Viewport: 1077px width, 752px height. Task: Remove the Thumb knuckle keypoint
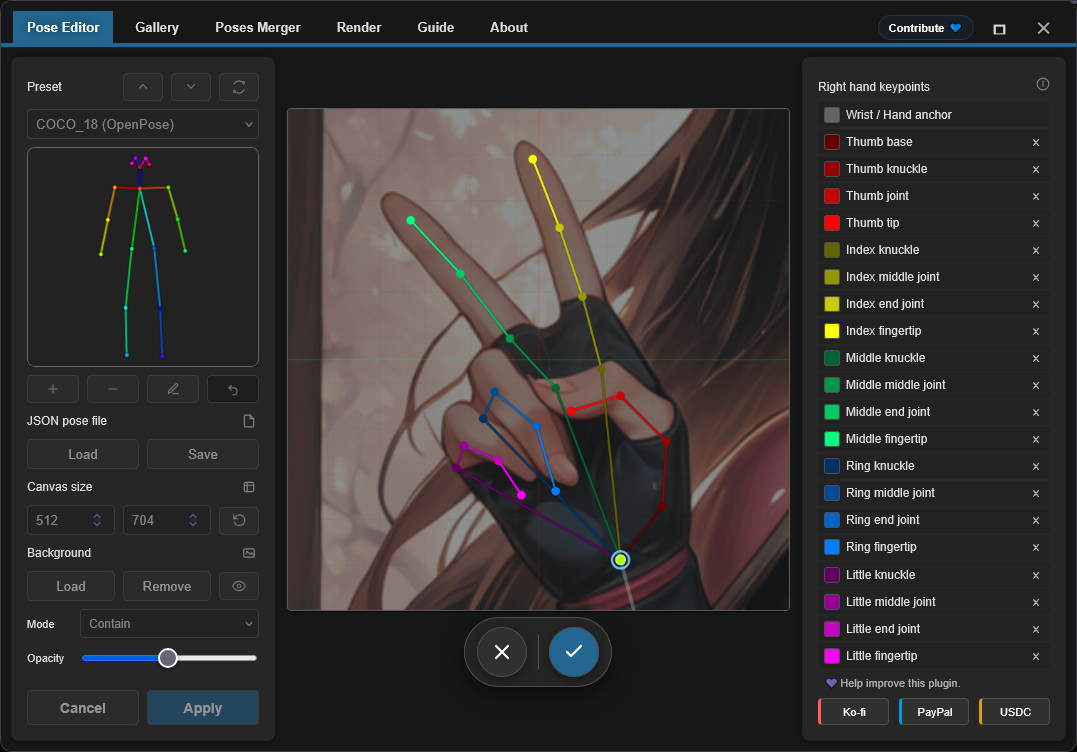(1036, 169)
